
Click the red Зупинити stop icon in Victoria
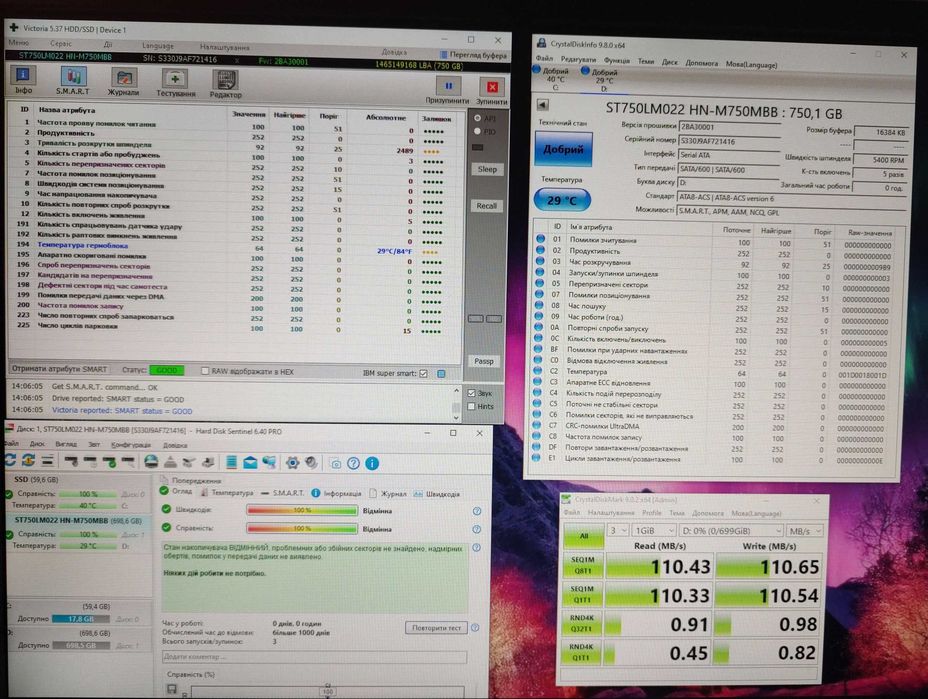(492, 88)
